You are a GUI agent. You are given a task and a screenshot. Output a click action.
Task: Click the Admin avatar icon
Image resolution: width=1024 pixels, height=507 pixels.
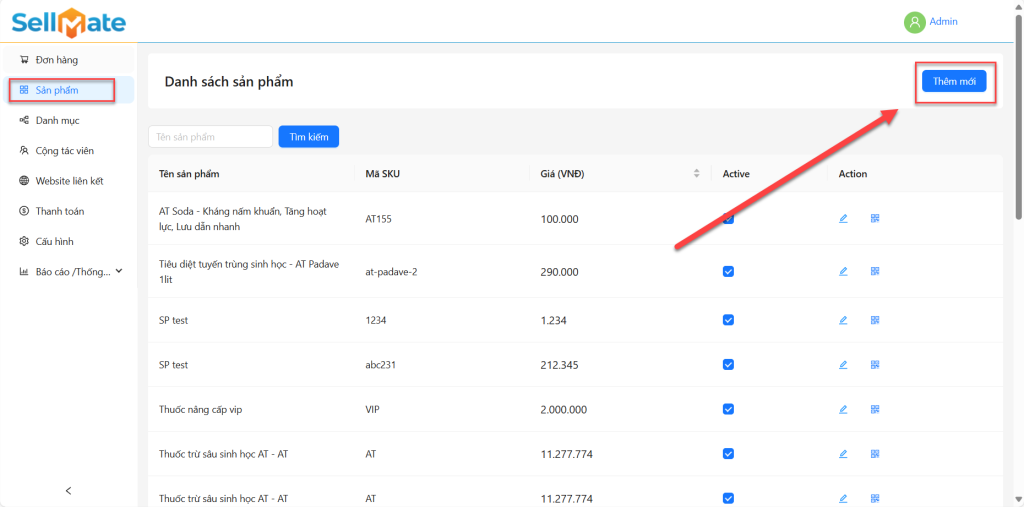(914, 22)
